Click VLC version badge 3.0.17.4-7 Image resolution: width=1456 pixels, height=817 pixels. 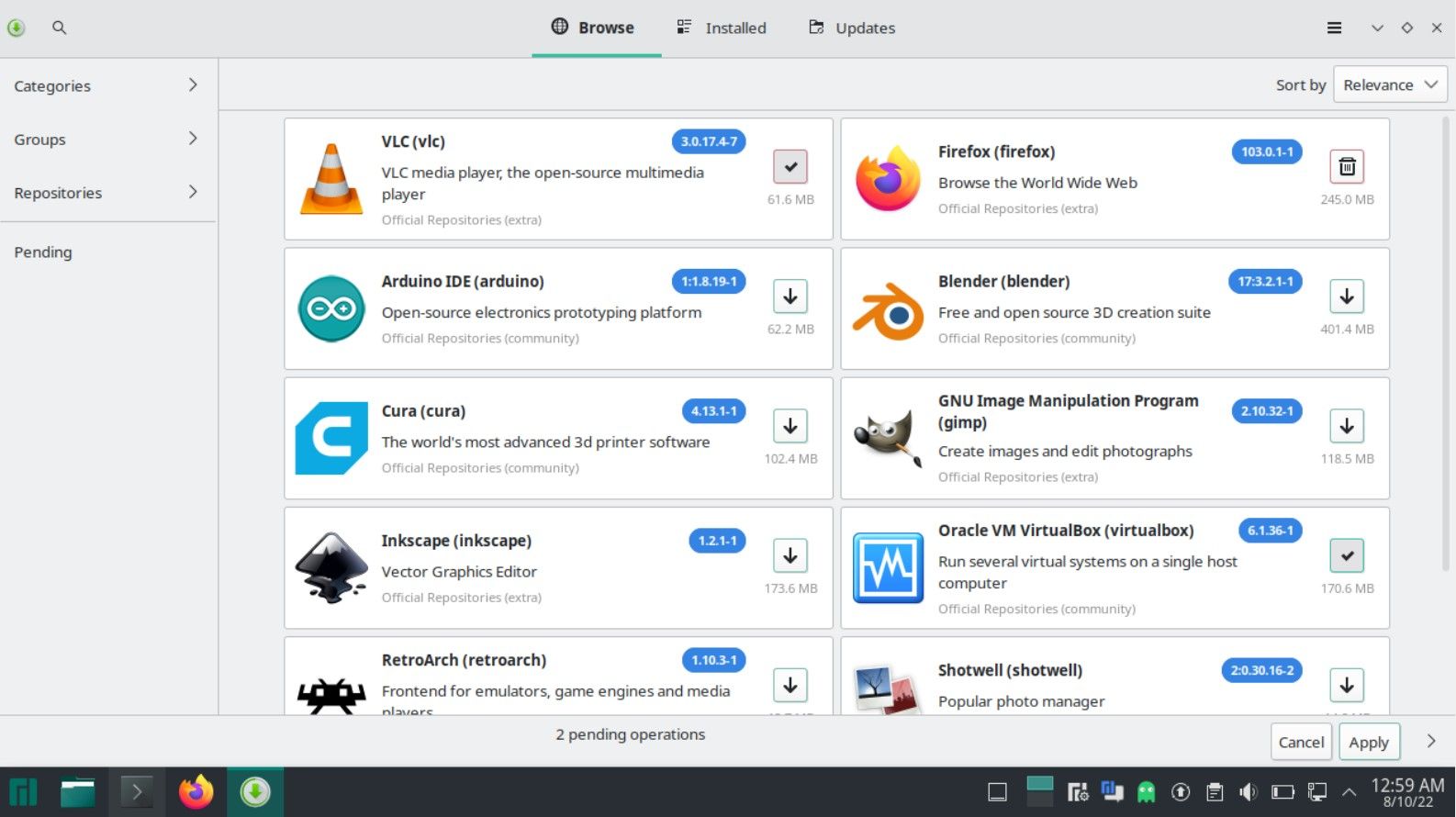[709, 141]
